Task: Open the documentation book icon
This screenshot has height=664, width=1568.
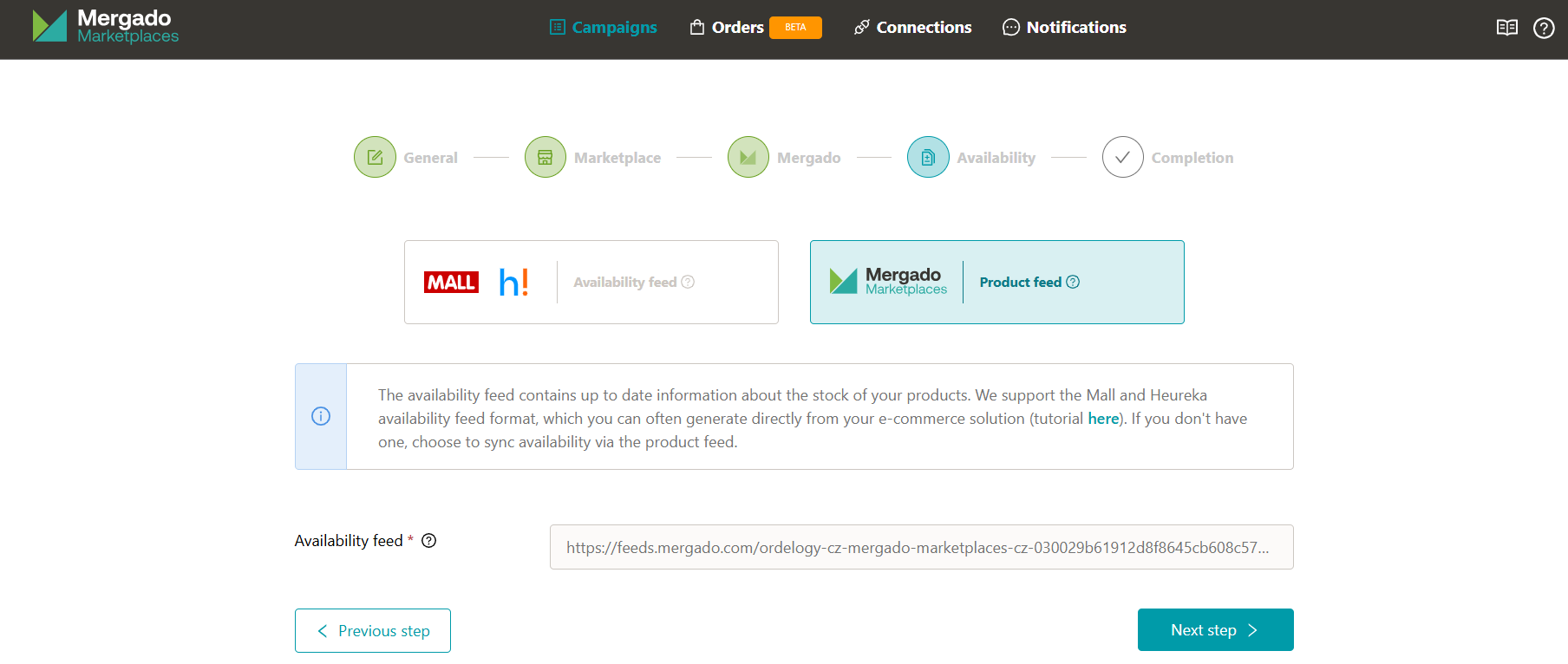Action: (1506, 28)
